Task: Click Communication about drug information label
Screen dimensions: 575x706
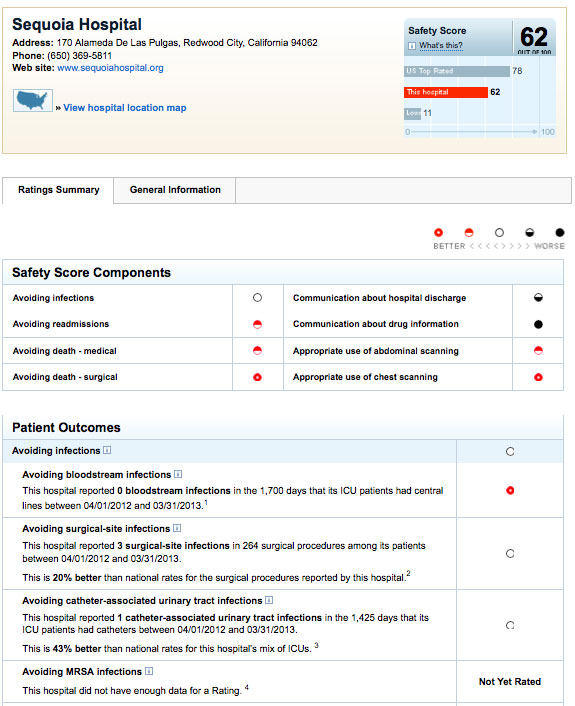Action: click(x=376, y=324)
